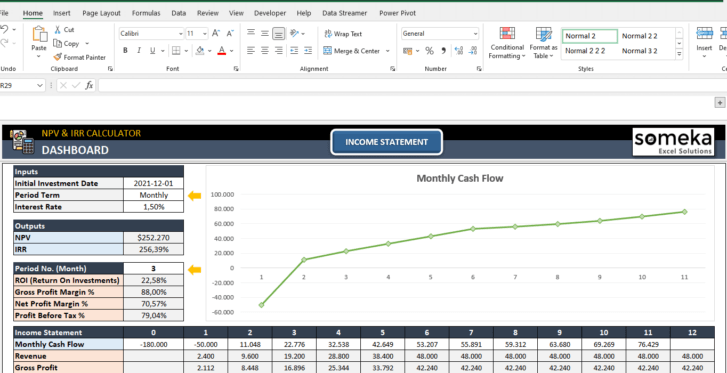Open the font name dropdown showing Calibri

181,34
